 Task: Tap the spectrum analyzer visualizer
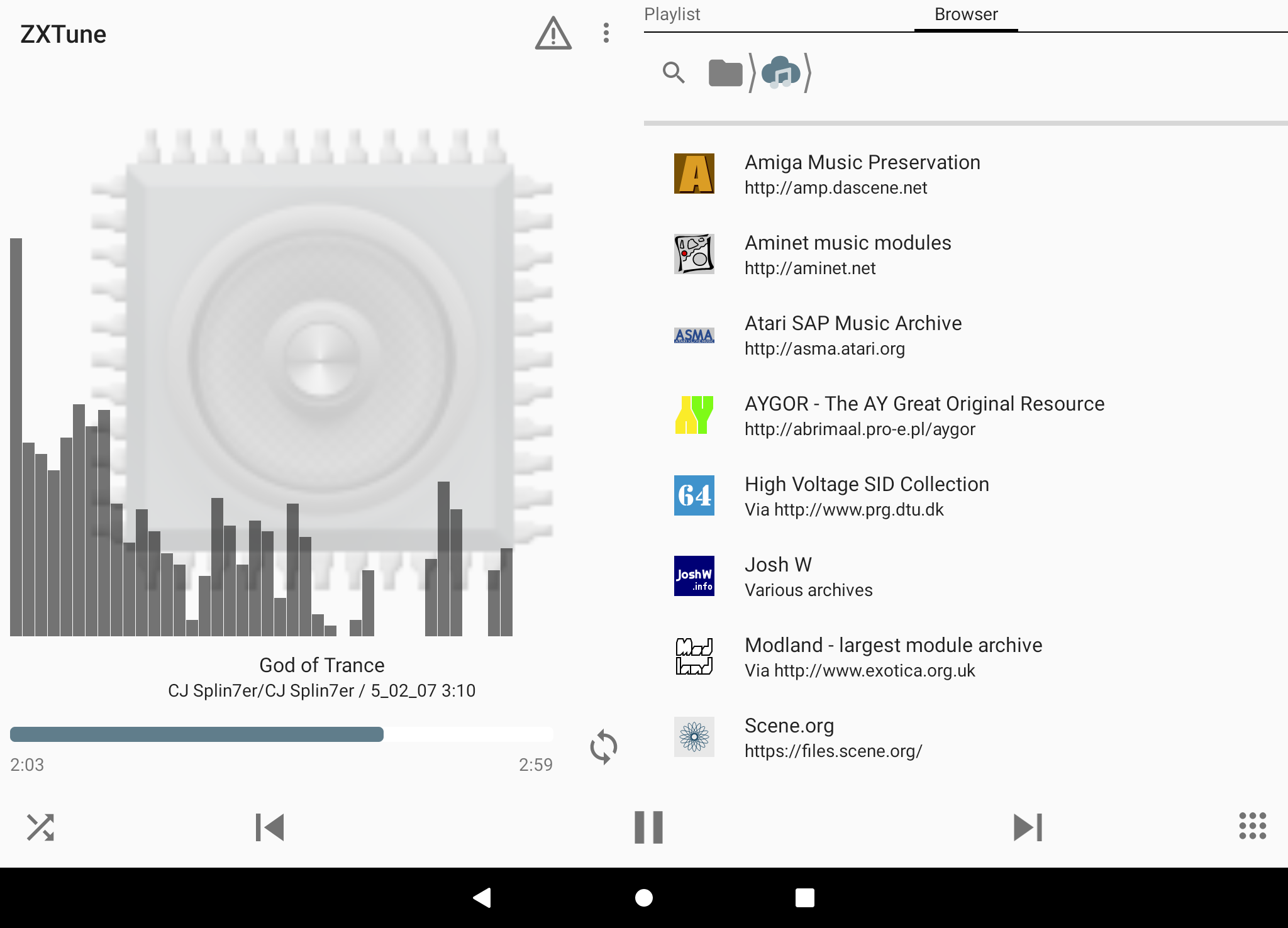(262, 437)
